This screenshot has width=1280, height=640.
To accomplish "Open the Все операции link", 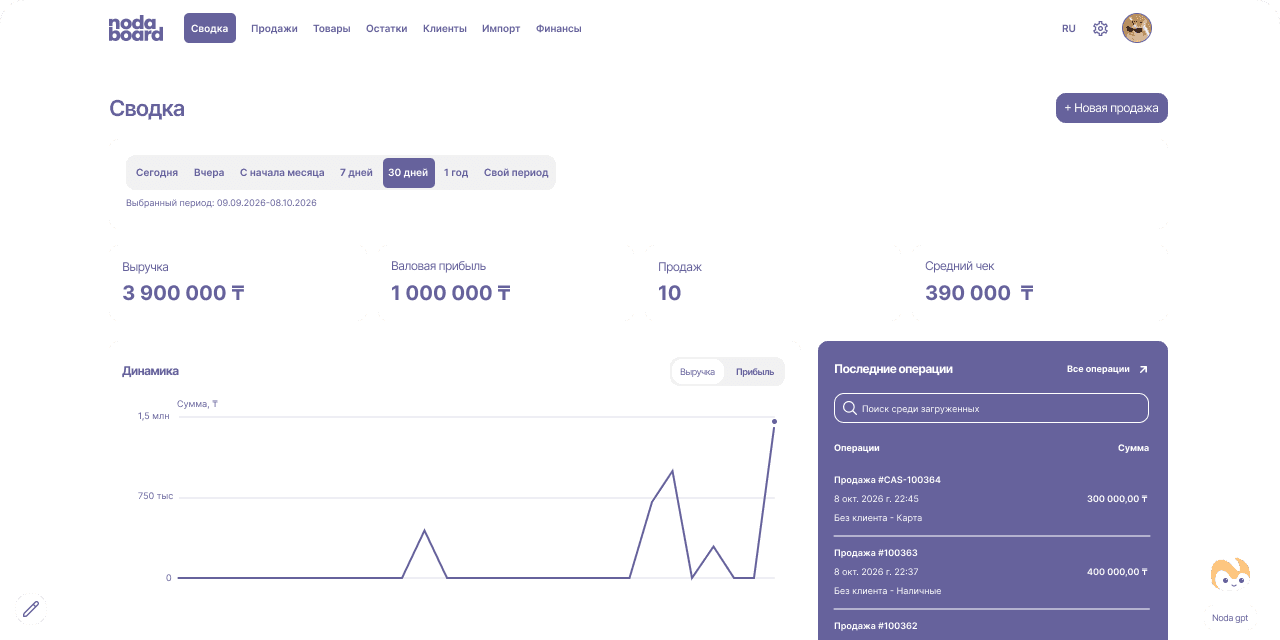I will pyautogui.click(x=1098, y=369).
